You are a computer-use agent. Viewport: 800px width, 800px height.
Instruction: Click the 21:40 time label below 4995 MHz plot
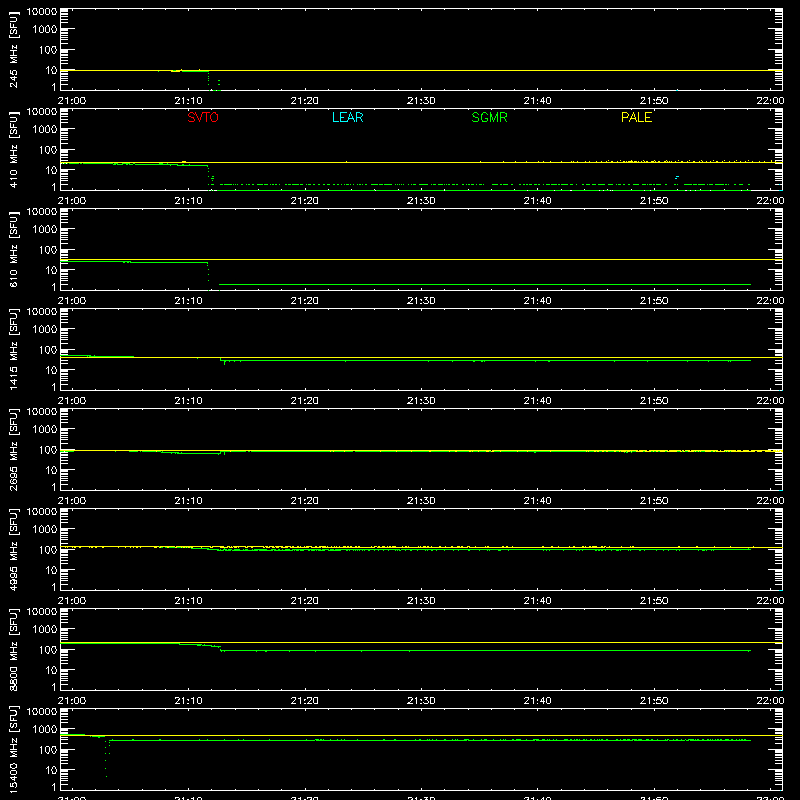[x=537, y=601]
